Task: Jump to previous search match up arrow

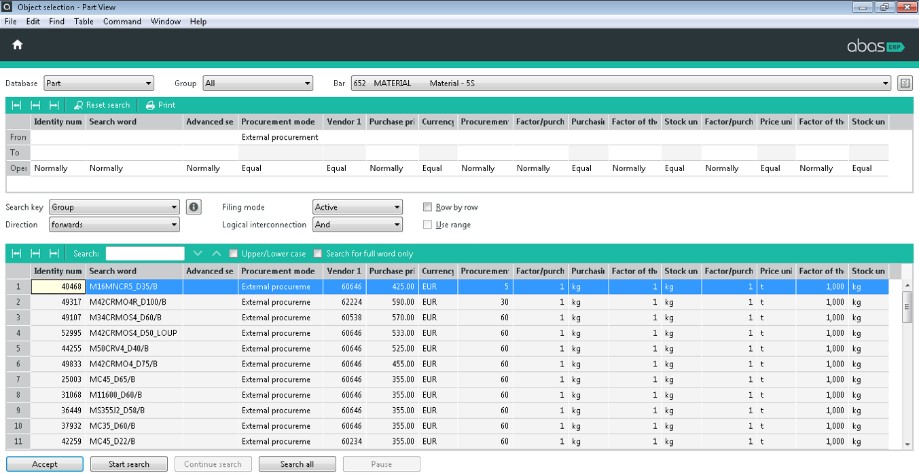Action: tap(216, 254)
